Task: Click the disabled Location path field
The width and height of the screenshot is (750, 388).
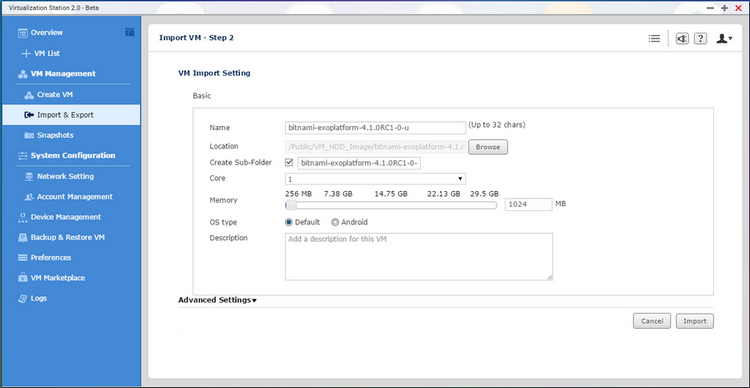Action: point(375,146)
